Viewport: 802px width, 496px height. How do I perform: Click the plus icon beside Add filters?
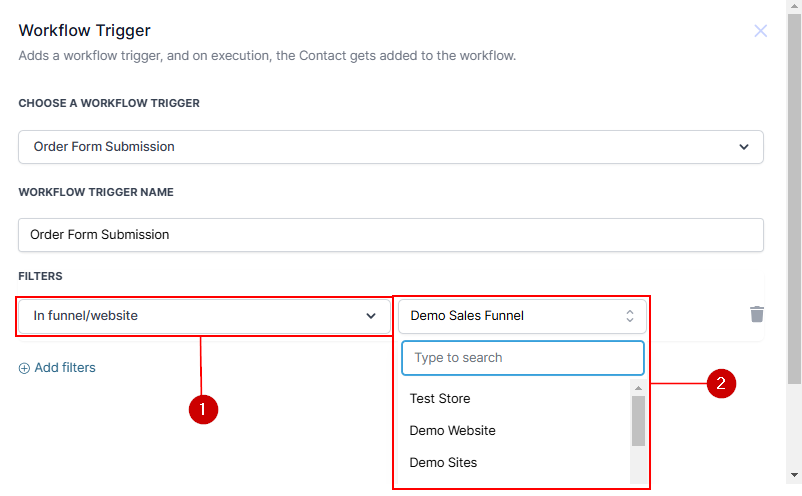[24, 368]
